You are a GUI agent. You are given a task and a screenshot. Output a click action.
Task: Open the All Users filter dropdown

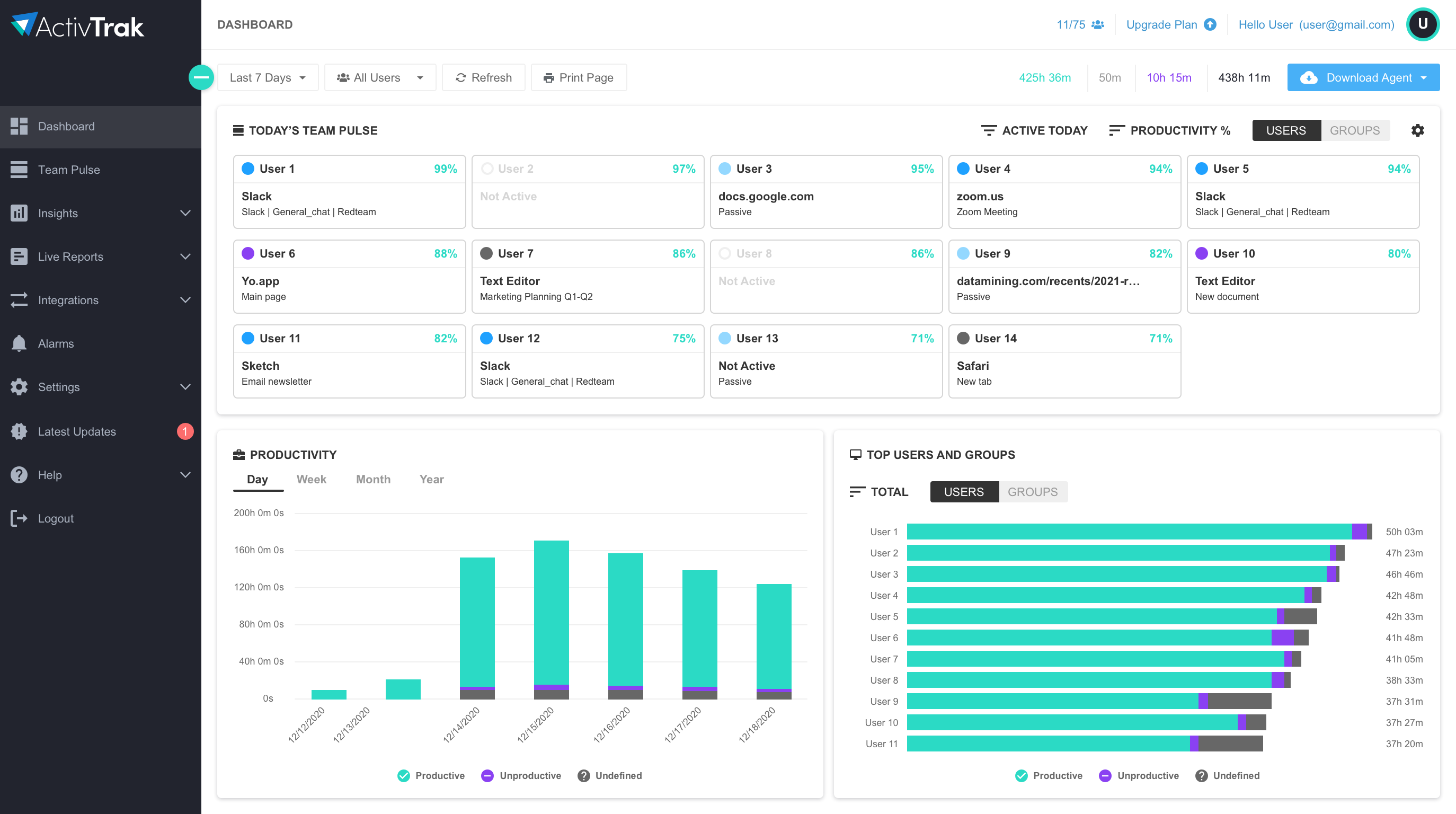pyautogui.click(x=380, y=77)
